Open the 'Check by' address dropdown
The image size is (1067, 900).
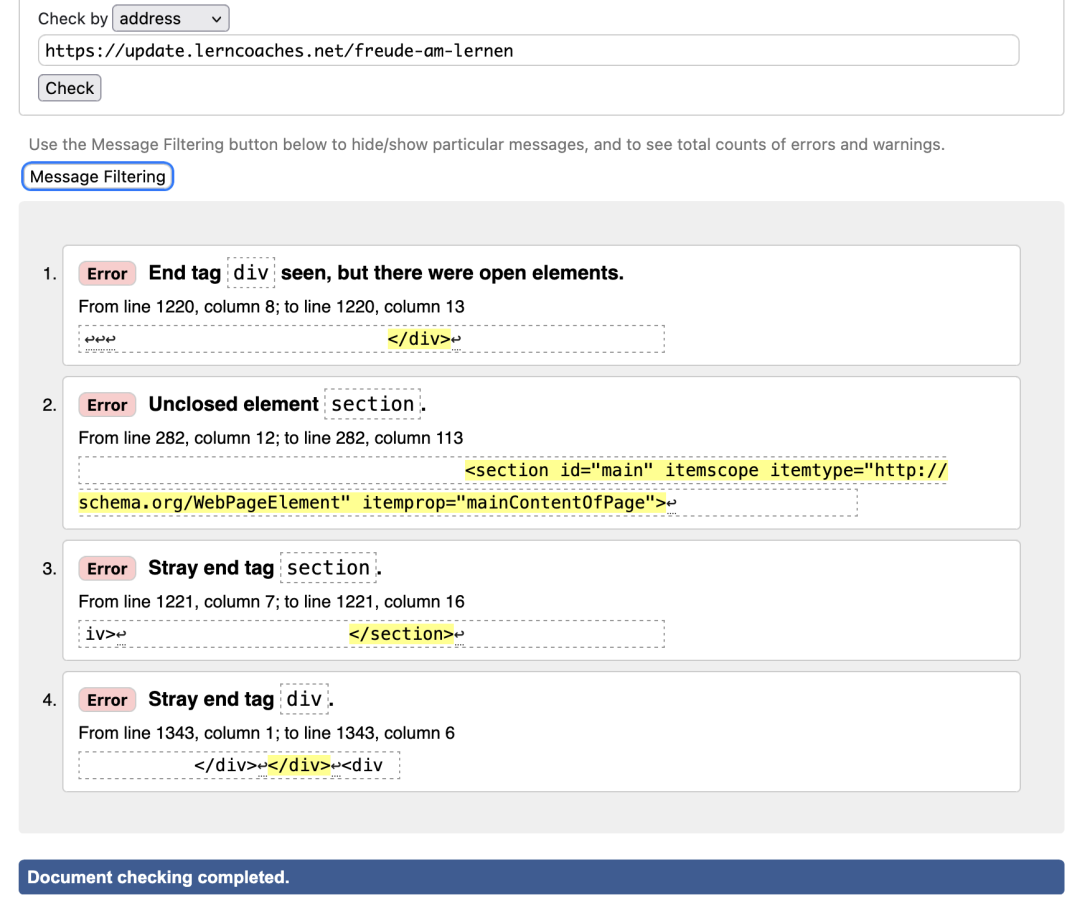point(170,19)
